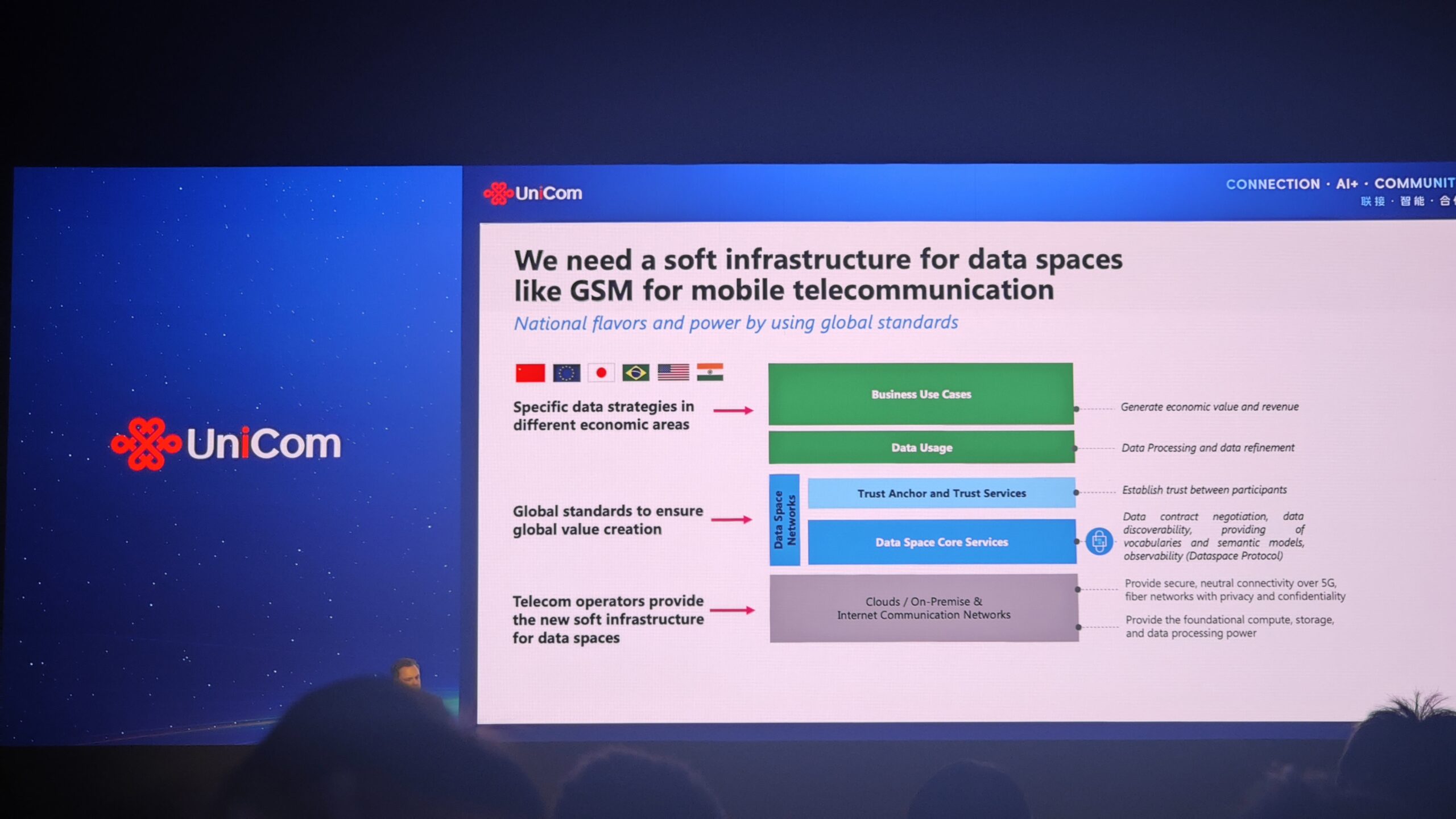Click the National flavors and power subtitle

(x=736, y=323)
